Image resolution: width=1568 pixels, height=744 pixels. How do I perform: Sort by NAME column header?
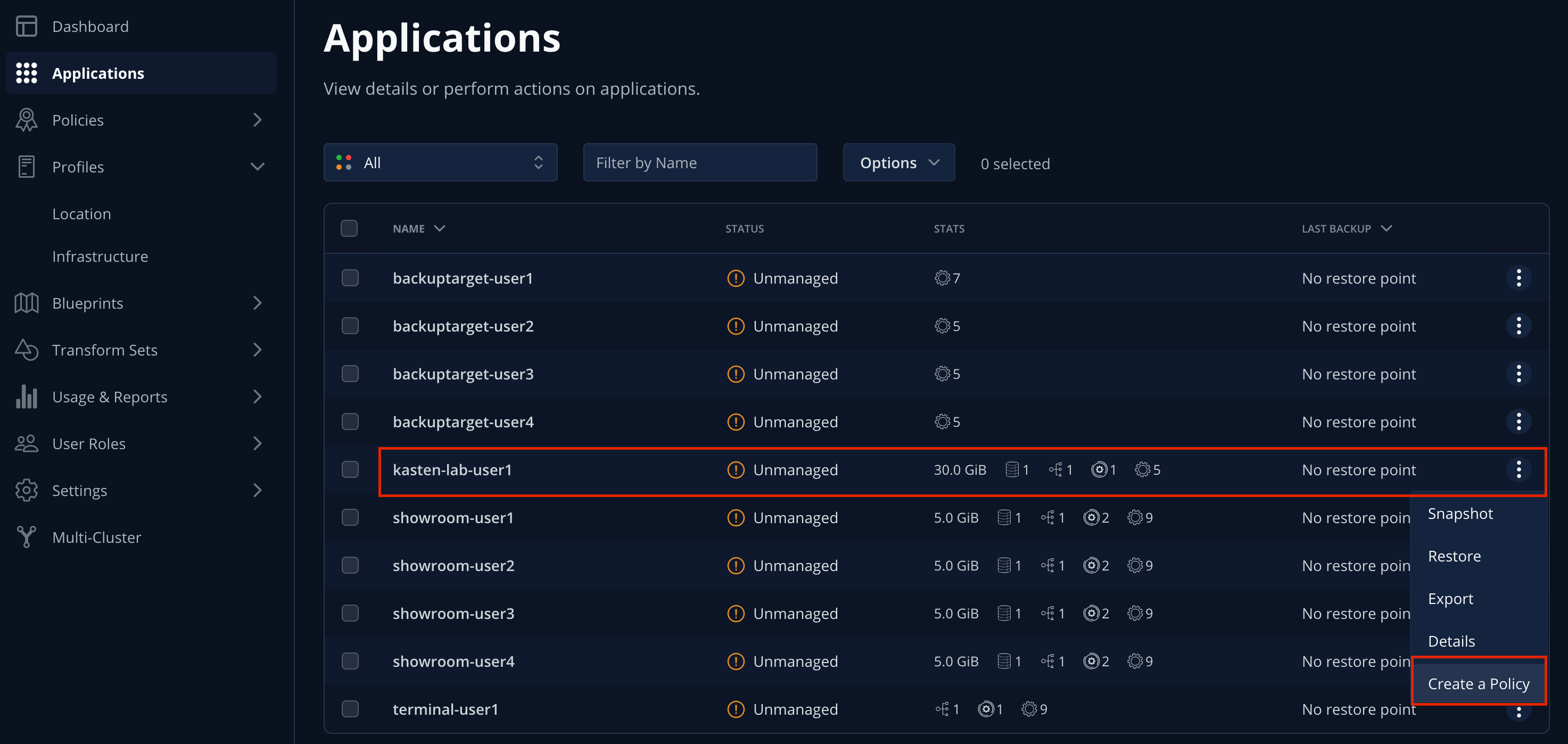click(419, 228)
